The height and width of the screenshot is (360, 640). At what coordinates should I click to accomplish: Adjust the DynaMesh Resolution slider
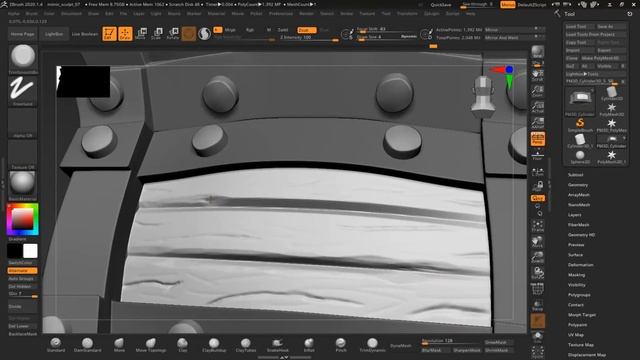click(x=450, y=342)
